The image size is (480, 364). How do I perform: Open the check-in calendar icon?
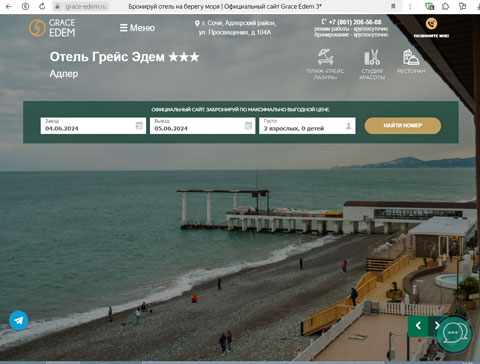(139, 125)
